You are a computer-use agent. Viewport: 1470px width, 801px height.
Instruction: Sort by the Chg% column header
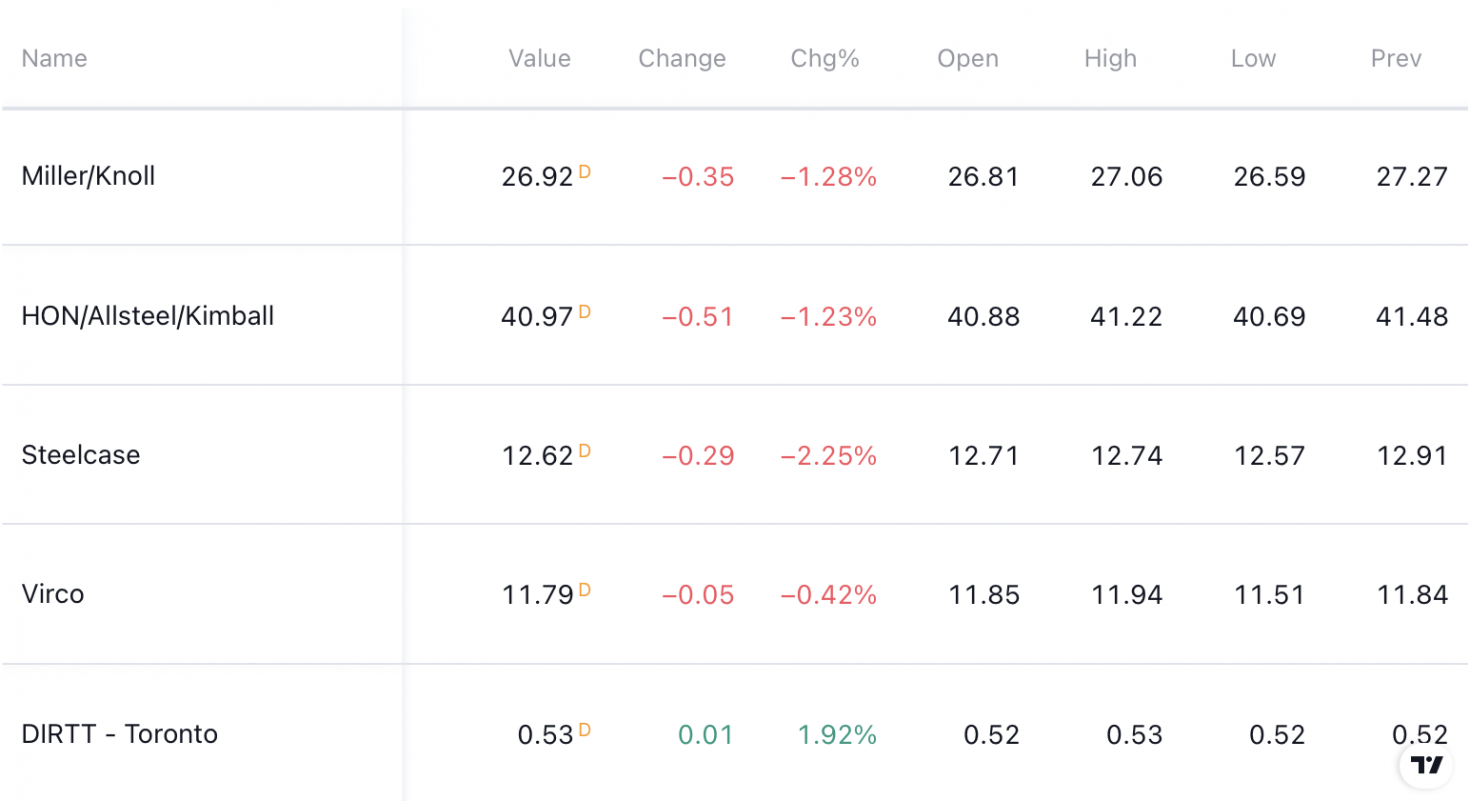click(825, 59)
